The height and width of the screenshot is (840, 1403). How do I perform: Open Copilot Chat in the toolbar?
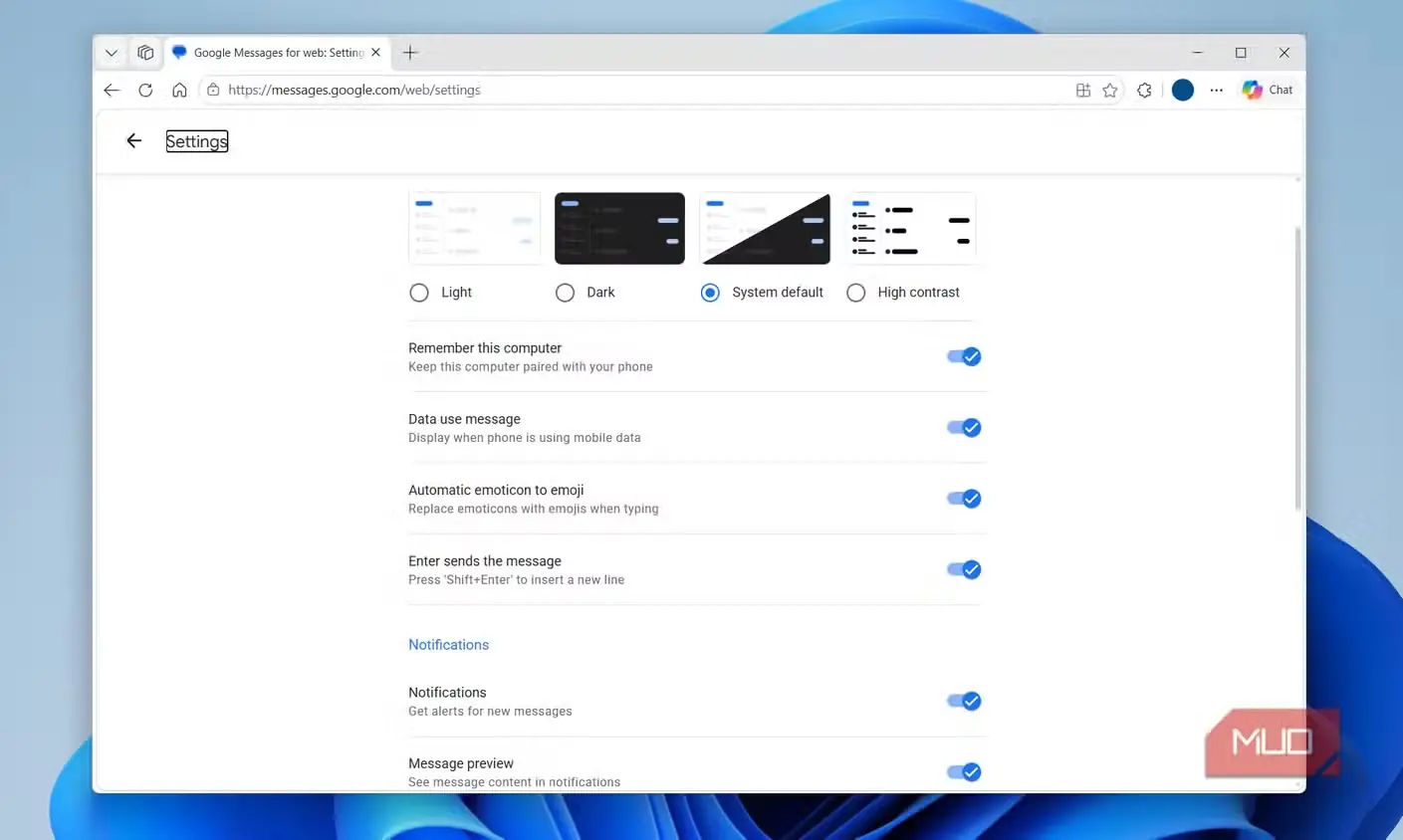[x=1268, y=90]
